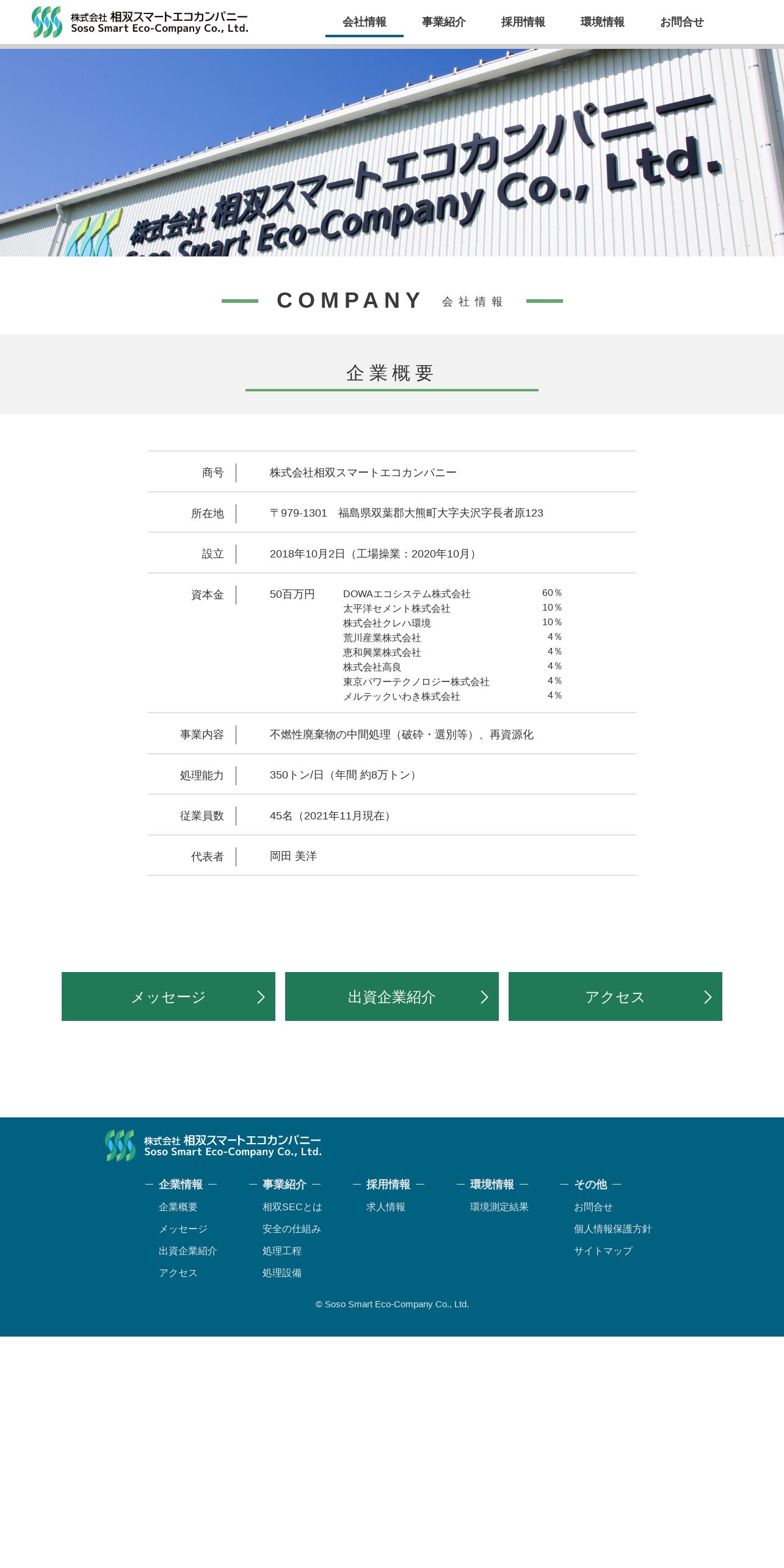The height and width of the screenshot is (1568, 784).
Task: Click footer heading その他
Action: click(590, 1185)
